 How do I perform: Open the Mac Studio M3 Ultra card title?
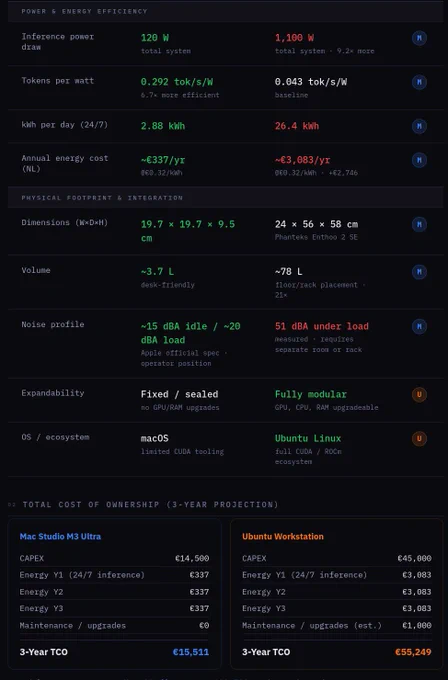click(x=60, y=536)
